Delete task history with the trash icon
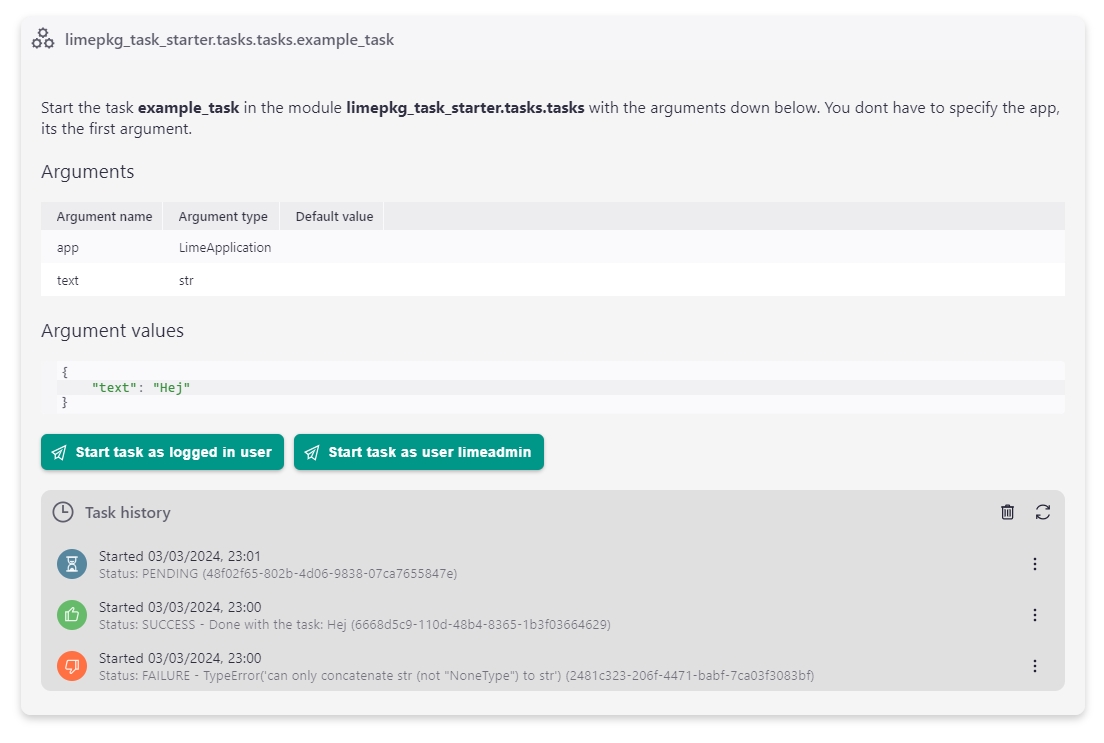This screenshot has height=743, width=1104. click(x=1007, y=512)
